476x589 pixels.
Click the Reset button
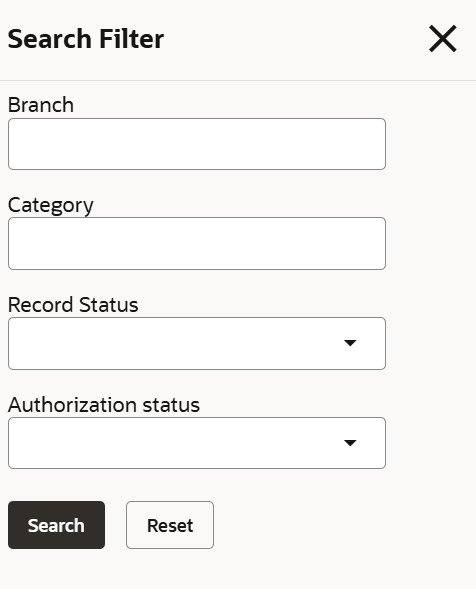[x=170, y=525]
